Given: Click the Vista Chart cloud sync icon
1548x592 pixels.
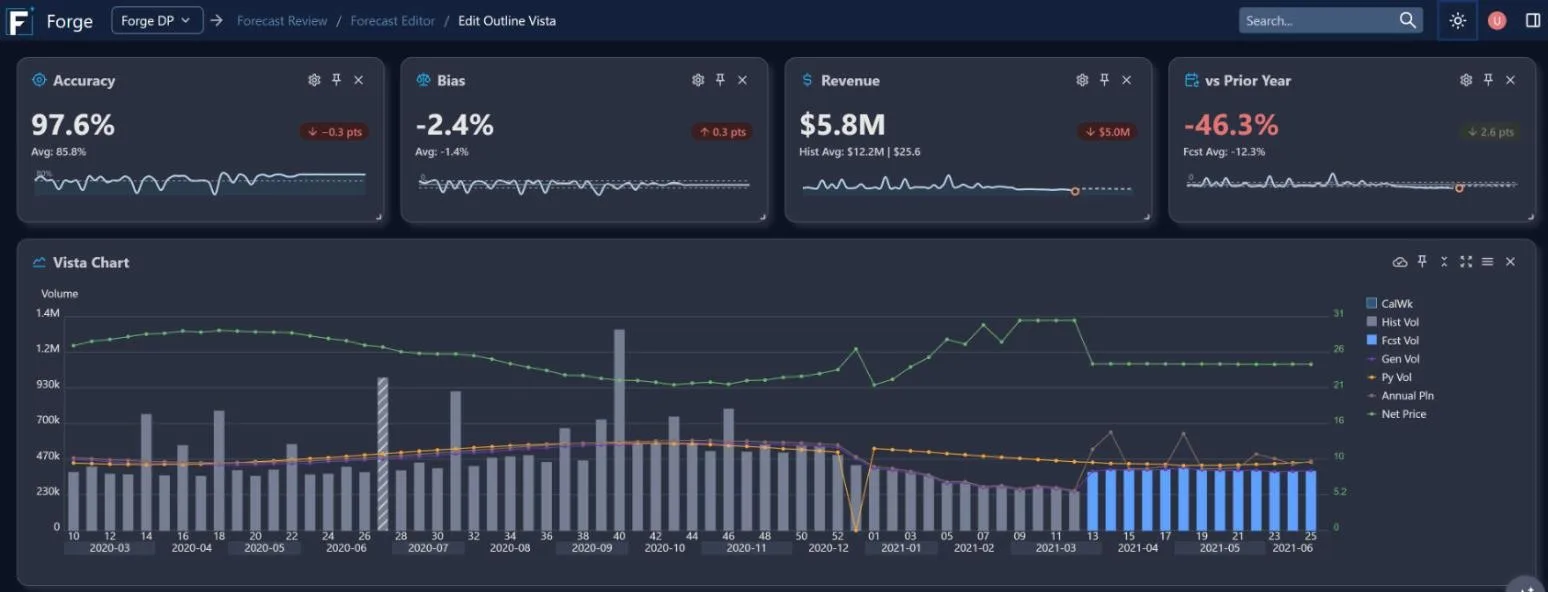Looking at the screenshot, I should coord(1400,262).
